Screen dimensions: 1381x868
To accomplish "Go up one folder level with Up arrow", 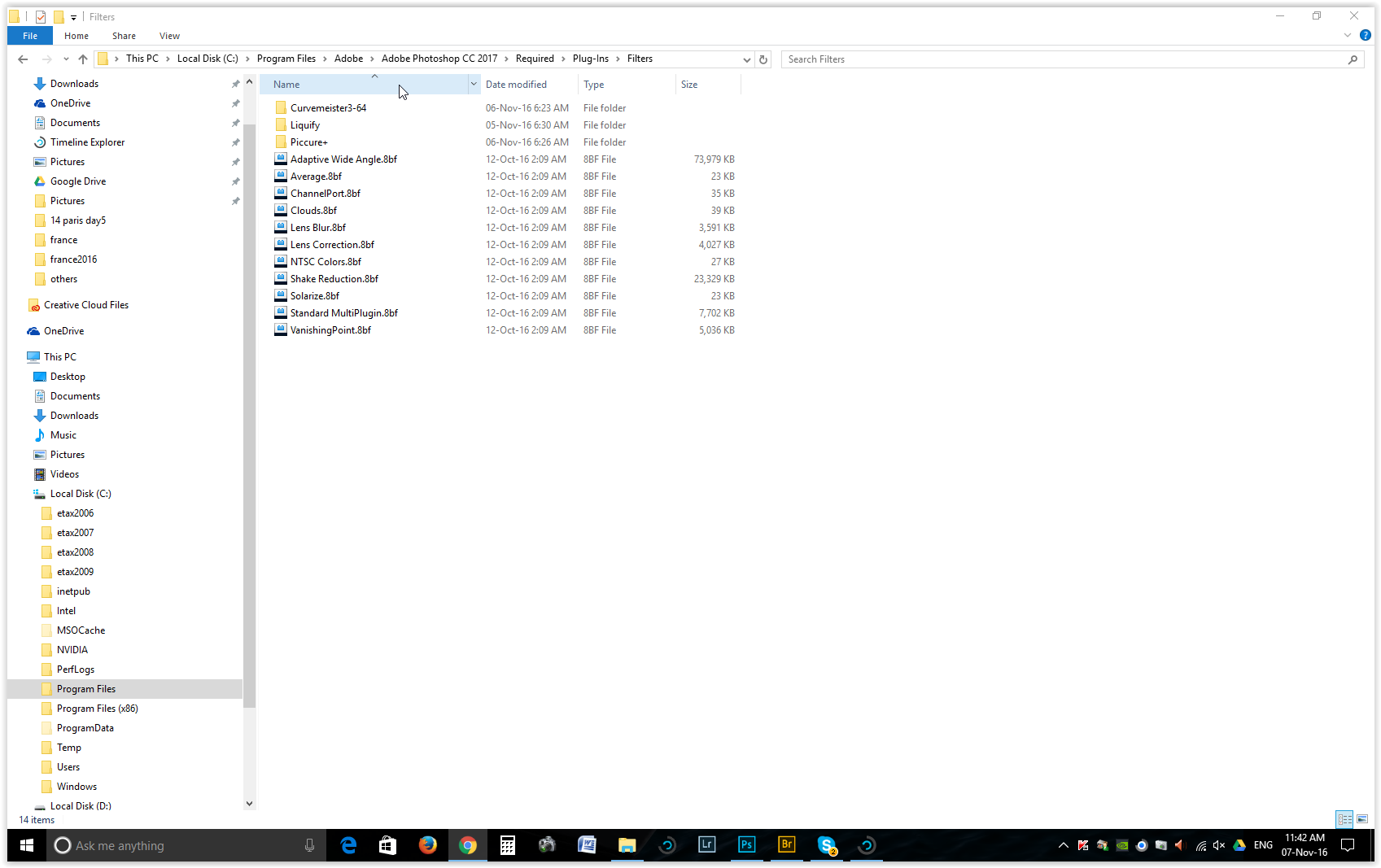I will coord(83,59).
